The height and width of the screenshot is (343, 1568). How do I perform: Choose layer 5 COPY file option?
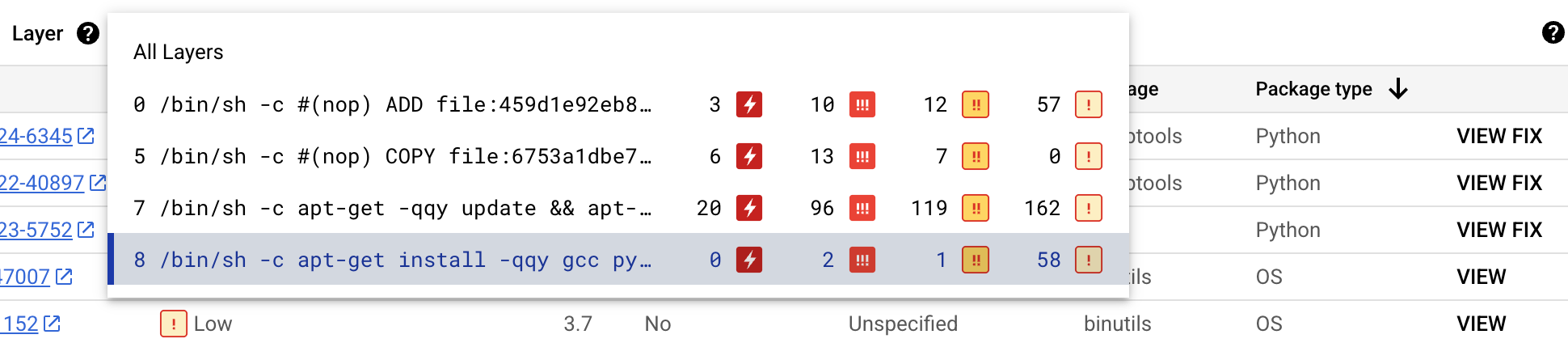click(x=393, y=156)
